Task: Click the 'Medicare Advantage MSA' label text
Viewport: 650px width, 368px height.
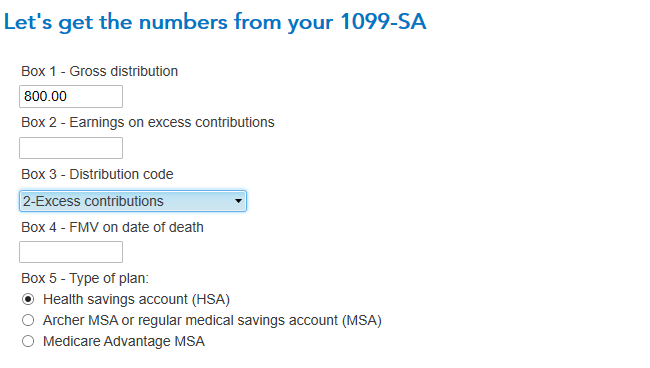Action: click(x=124, y=341)
